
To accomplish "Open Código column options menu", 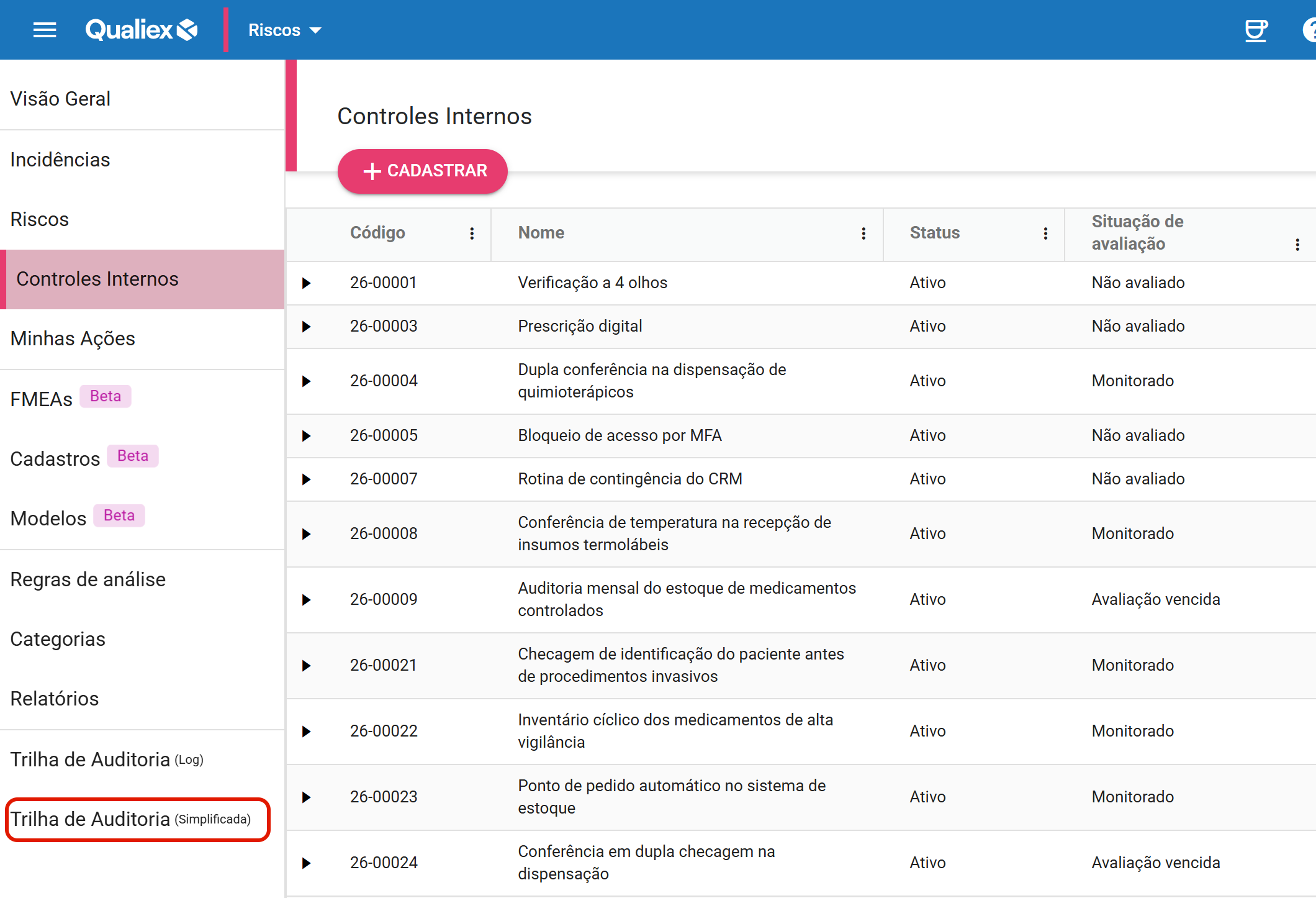I will coord(472,233).
